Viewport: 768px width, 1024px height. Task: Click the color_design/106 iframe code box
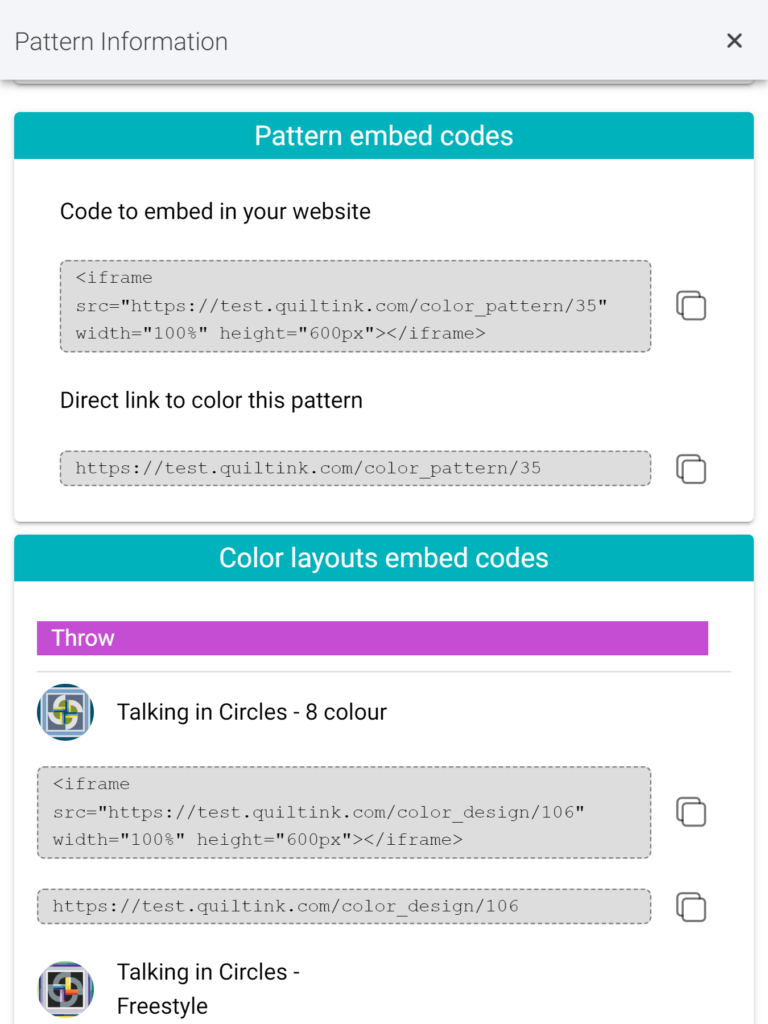pos(344,812)
